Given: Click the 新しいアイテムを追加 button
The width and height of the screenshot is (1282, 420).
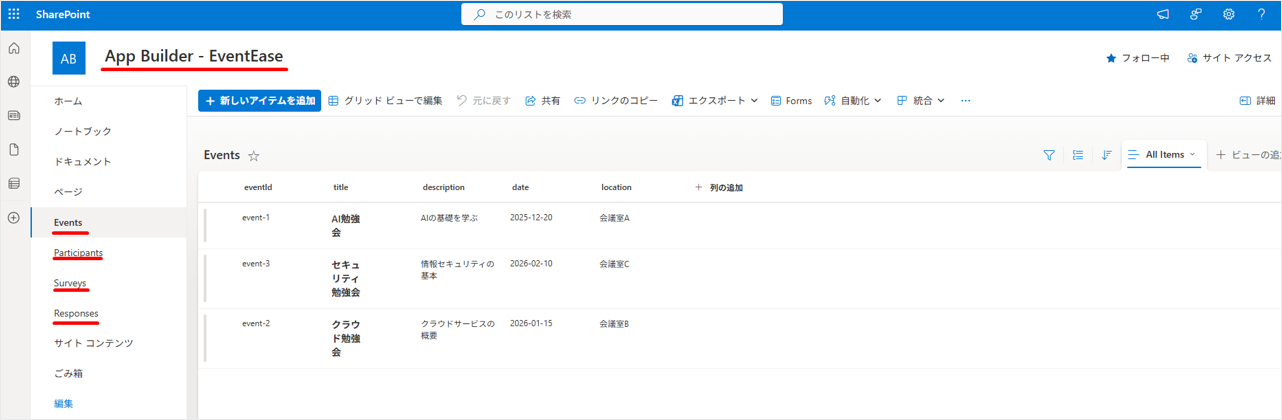Looking at the screenshot, I should 260,101.
